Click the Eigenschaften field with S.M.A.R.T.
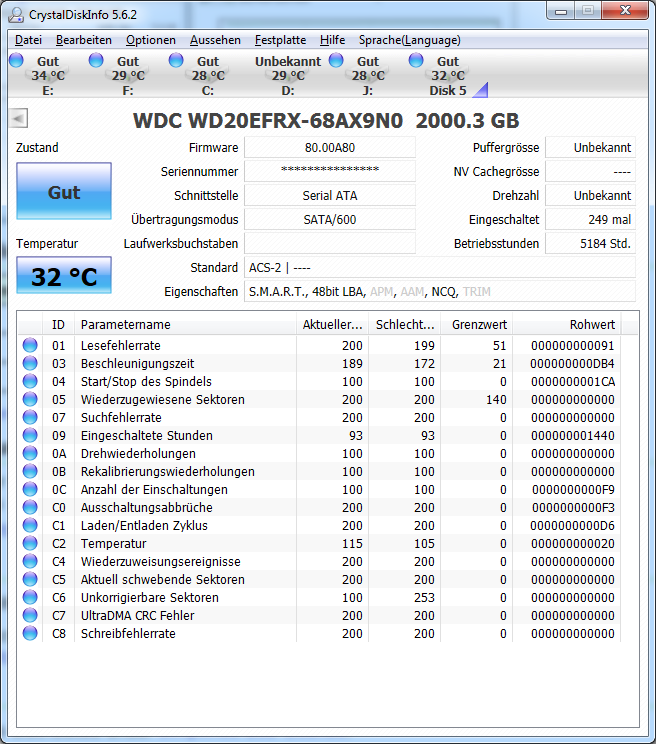656x744 pixels. 440,291
